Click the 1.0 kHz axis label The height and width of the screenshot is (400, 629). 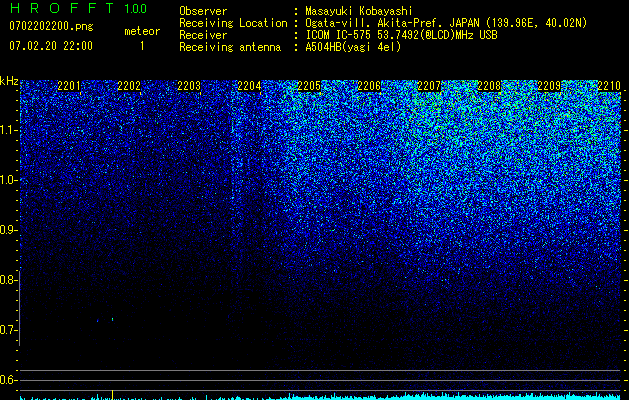(x=9, y=180)
